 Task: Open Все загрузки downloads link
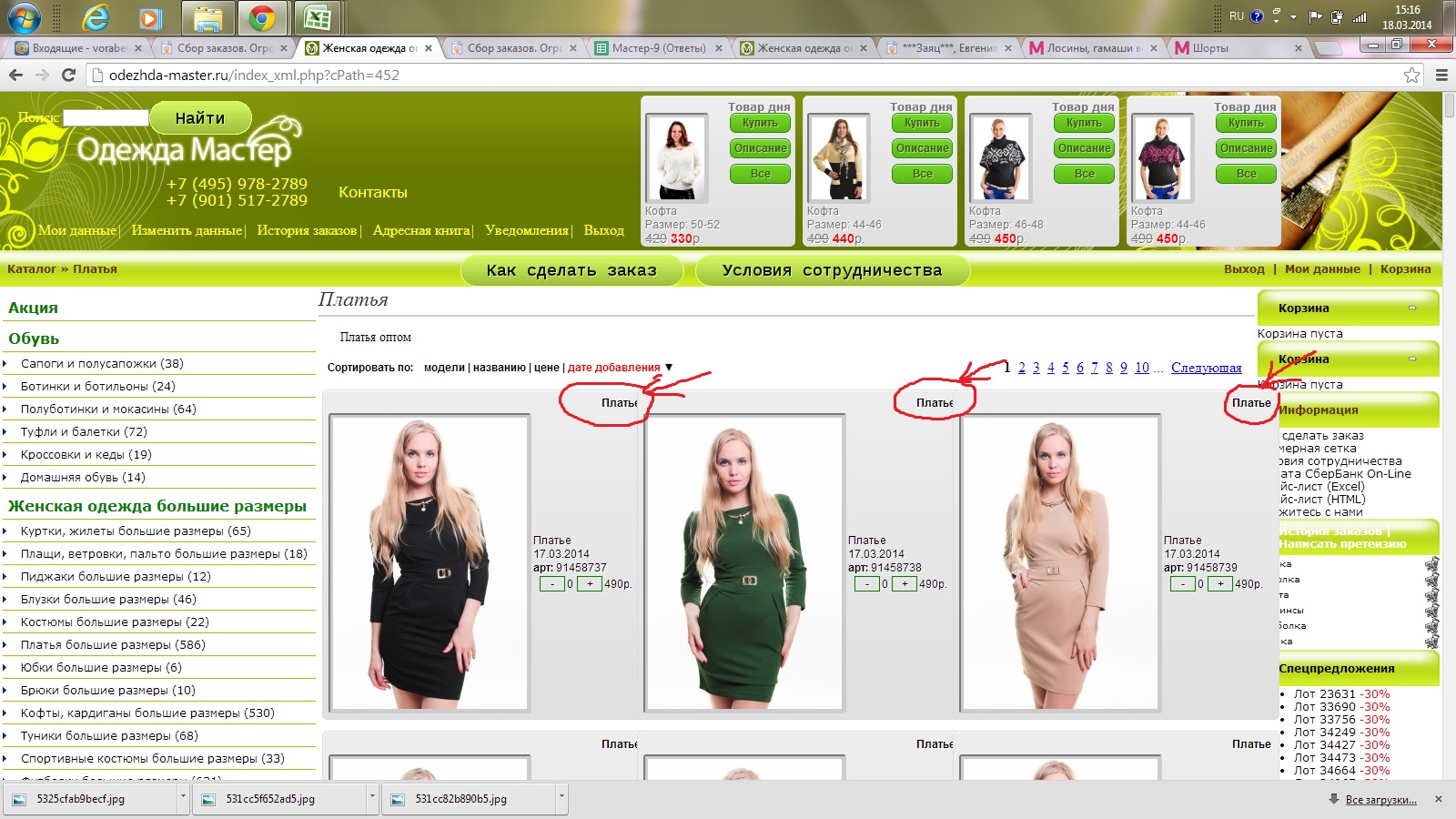1380,800
